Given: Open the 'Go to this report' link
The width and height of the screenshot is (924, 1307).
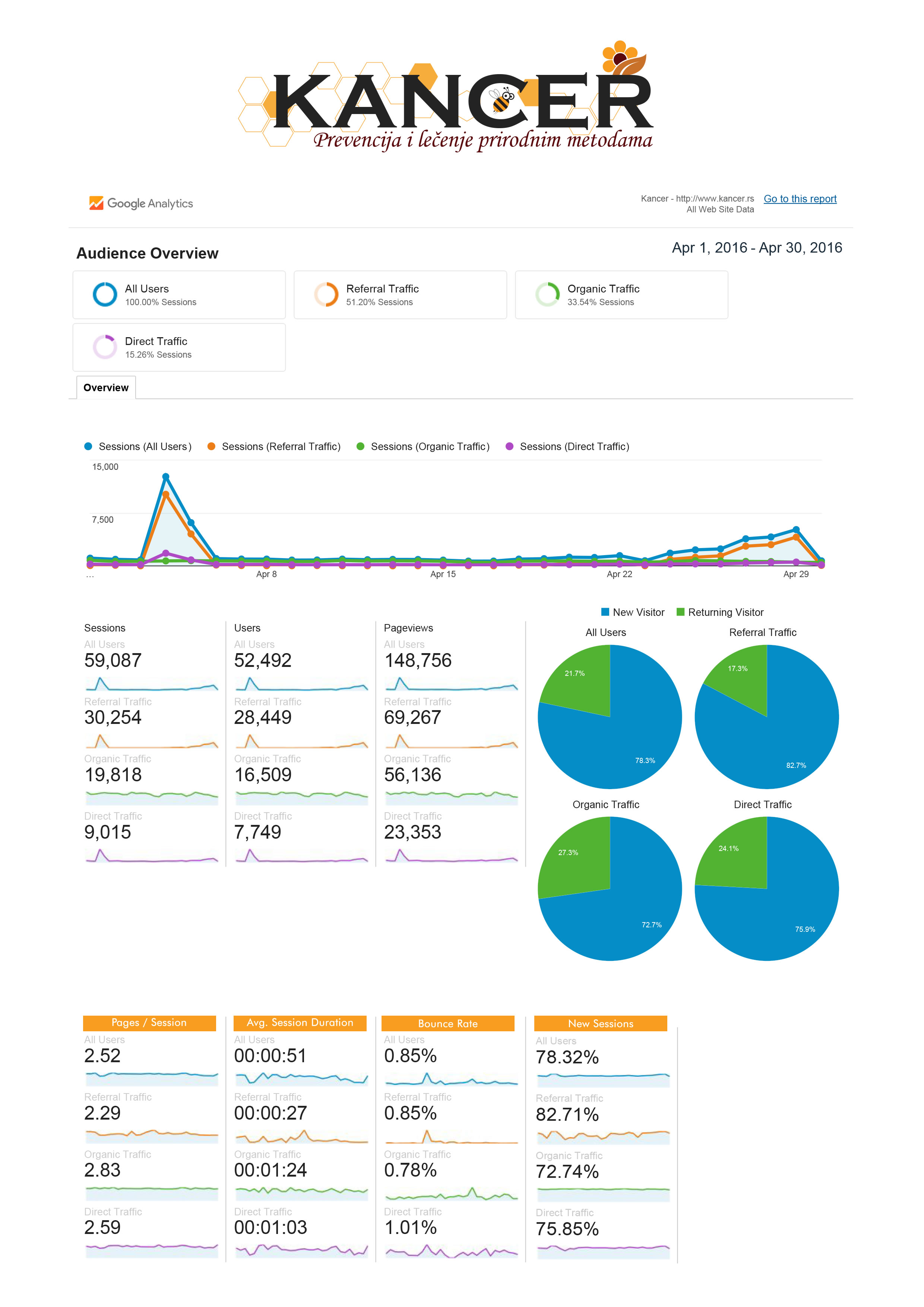Looking at the screenshot, I should coord(800,199).
